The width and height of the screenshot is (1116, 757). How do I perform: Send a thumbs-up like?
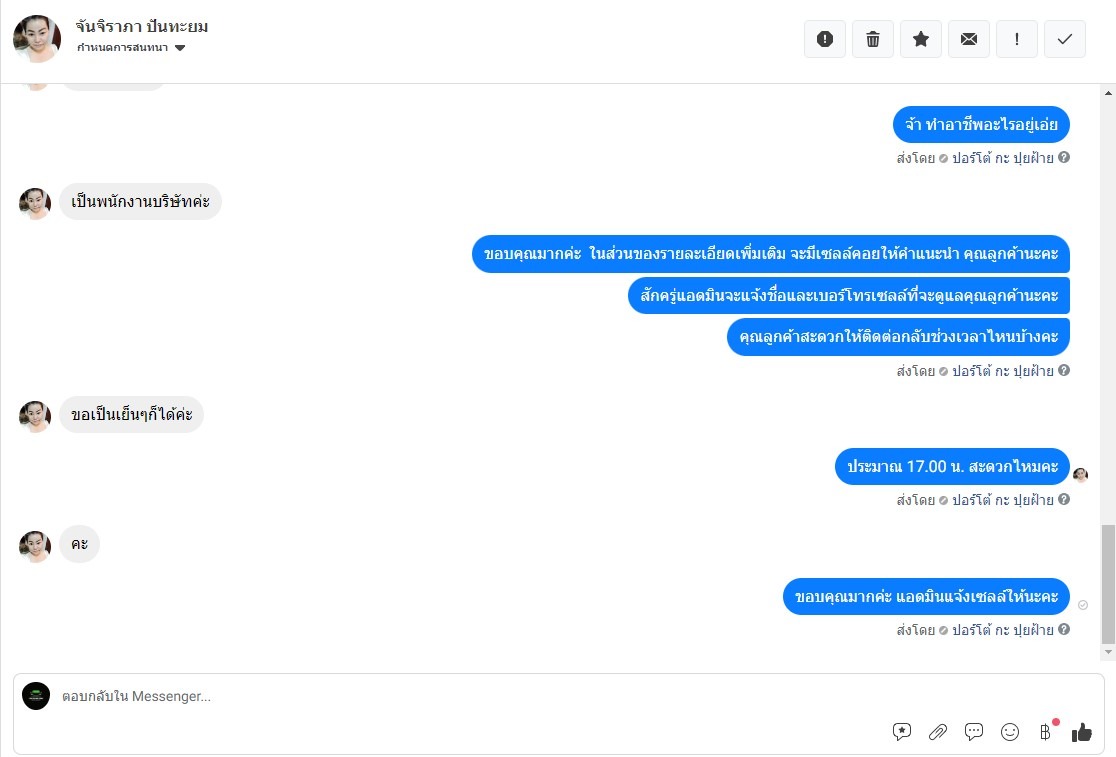1082,732
